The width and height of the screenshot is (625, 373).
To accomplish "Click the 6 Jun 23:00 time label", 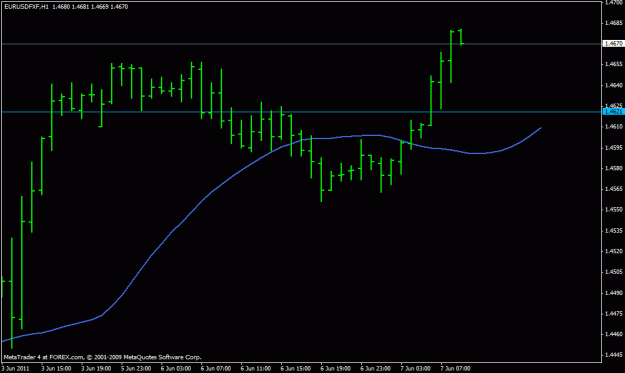I will 375,369.
